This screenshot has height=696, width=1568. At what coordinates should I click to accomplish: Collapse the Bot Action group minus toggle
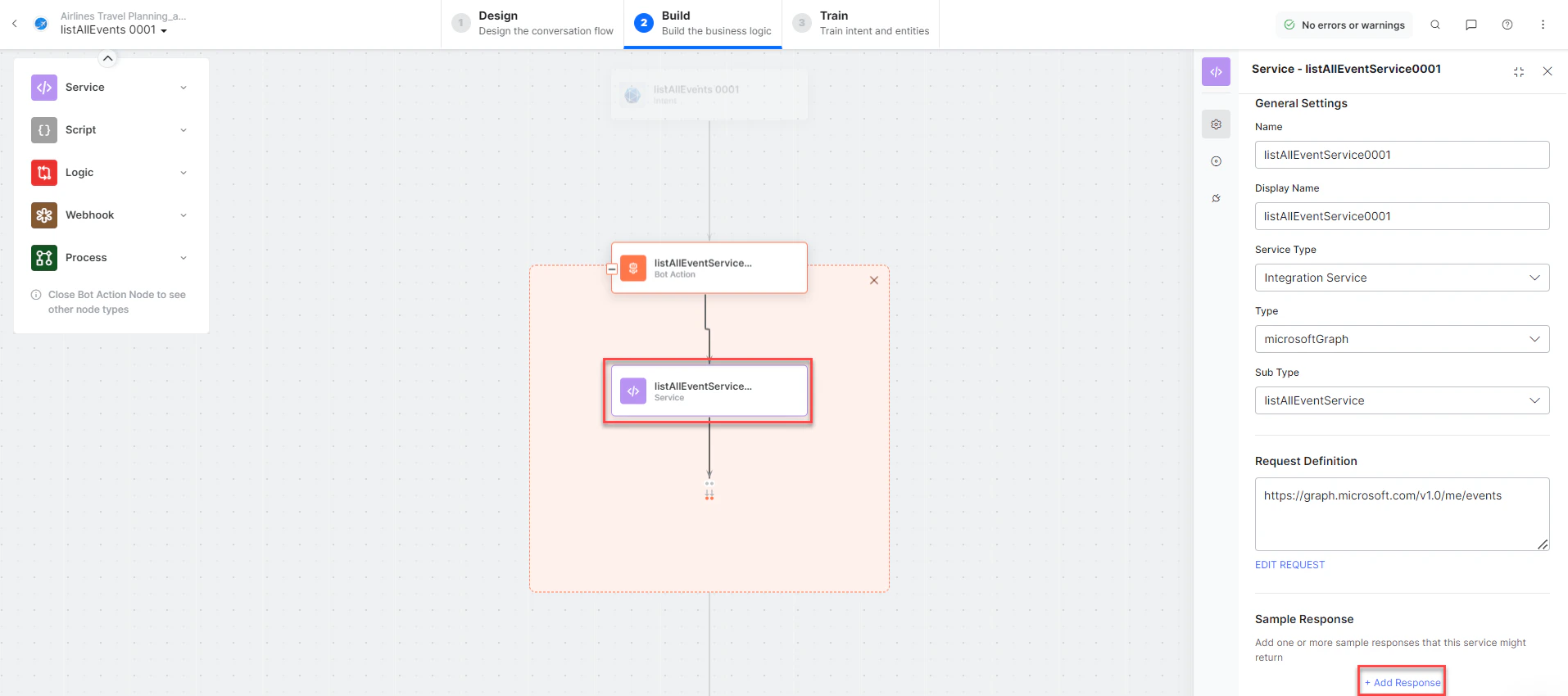[612, 269]
